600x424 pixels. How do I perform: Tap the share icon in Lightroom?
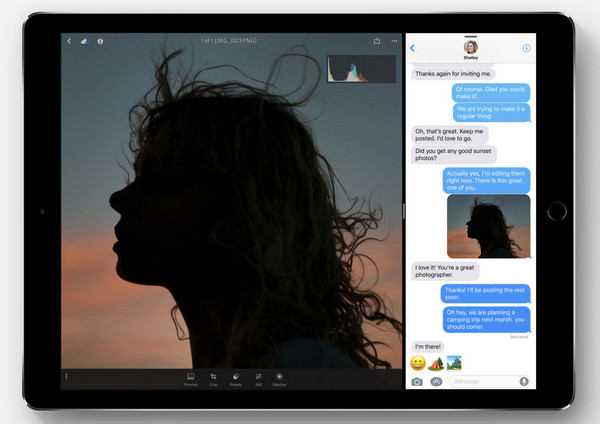[x=377, y=41]
